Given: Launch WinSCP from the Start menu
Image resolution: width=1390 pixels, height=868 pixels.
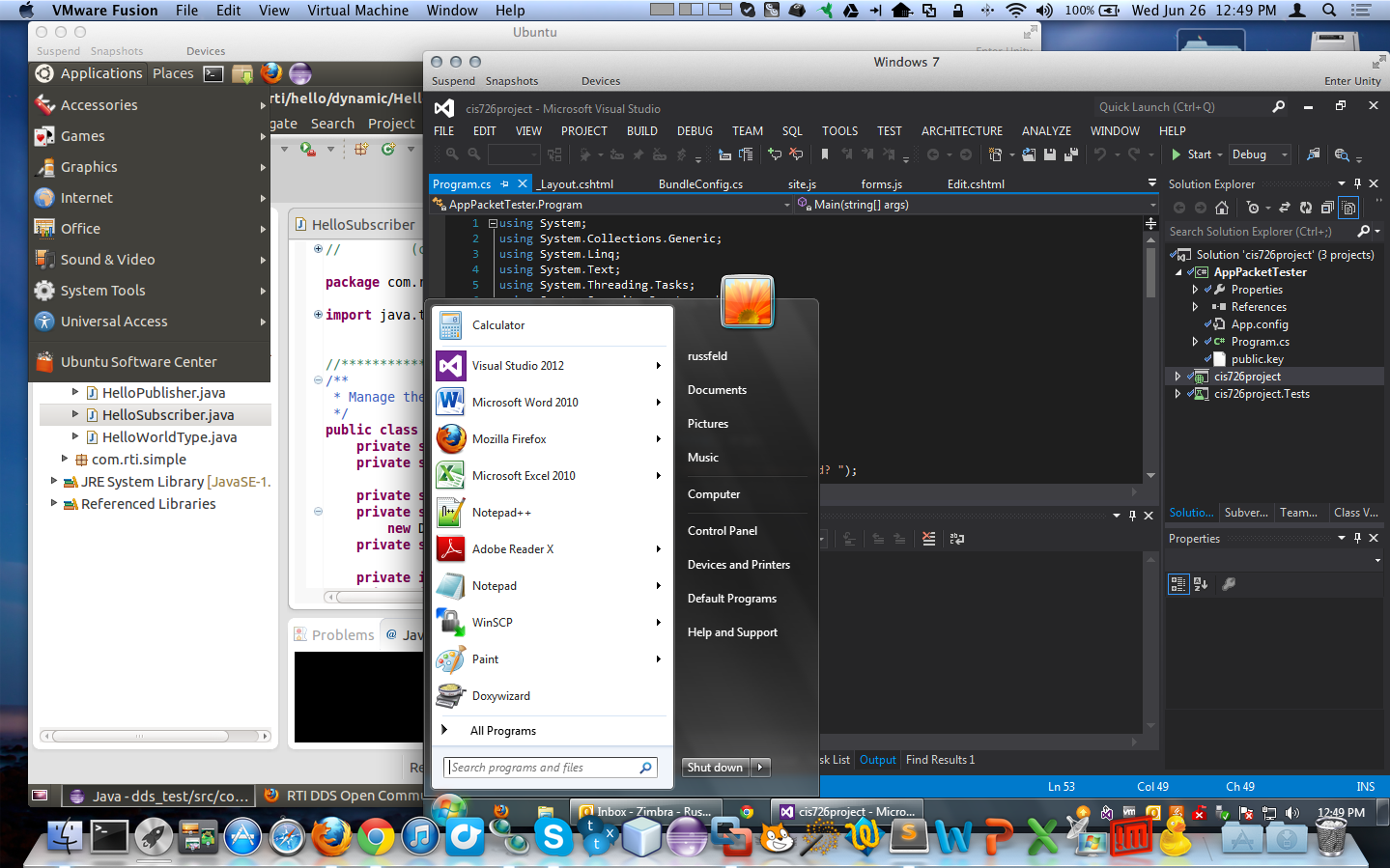Looking at the screenshot, I should pyautogui.click(x=492, y=623).
